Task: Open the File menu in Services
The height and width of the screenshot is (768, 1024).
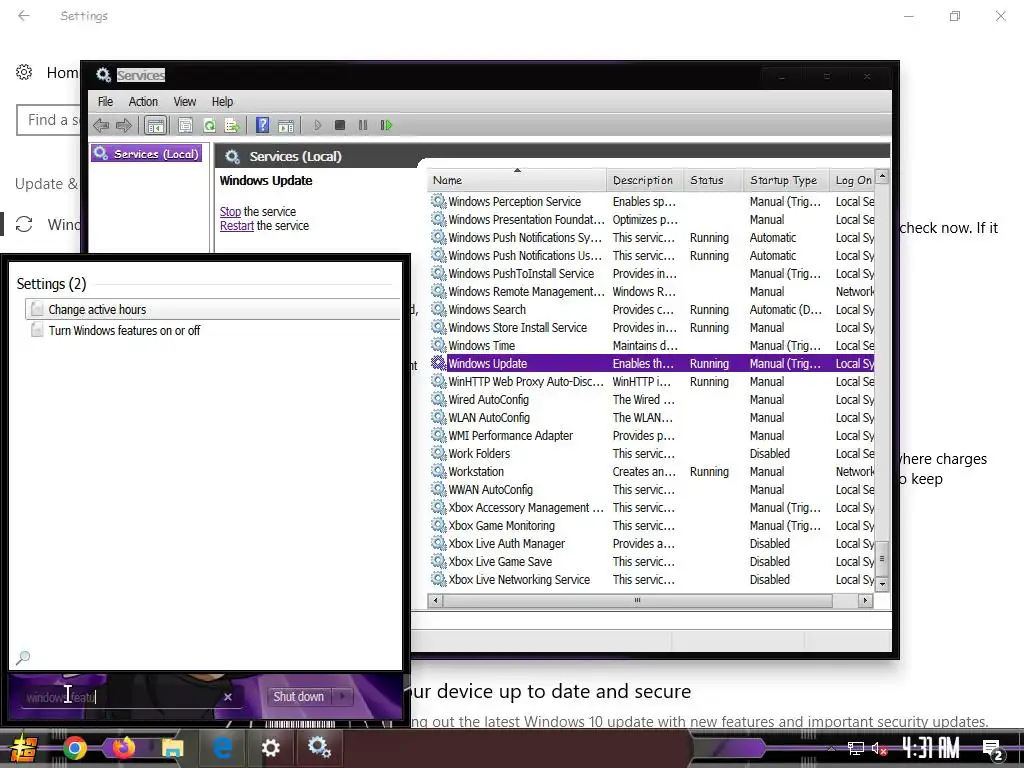Action: click(x=105, y=102)
